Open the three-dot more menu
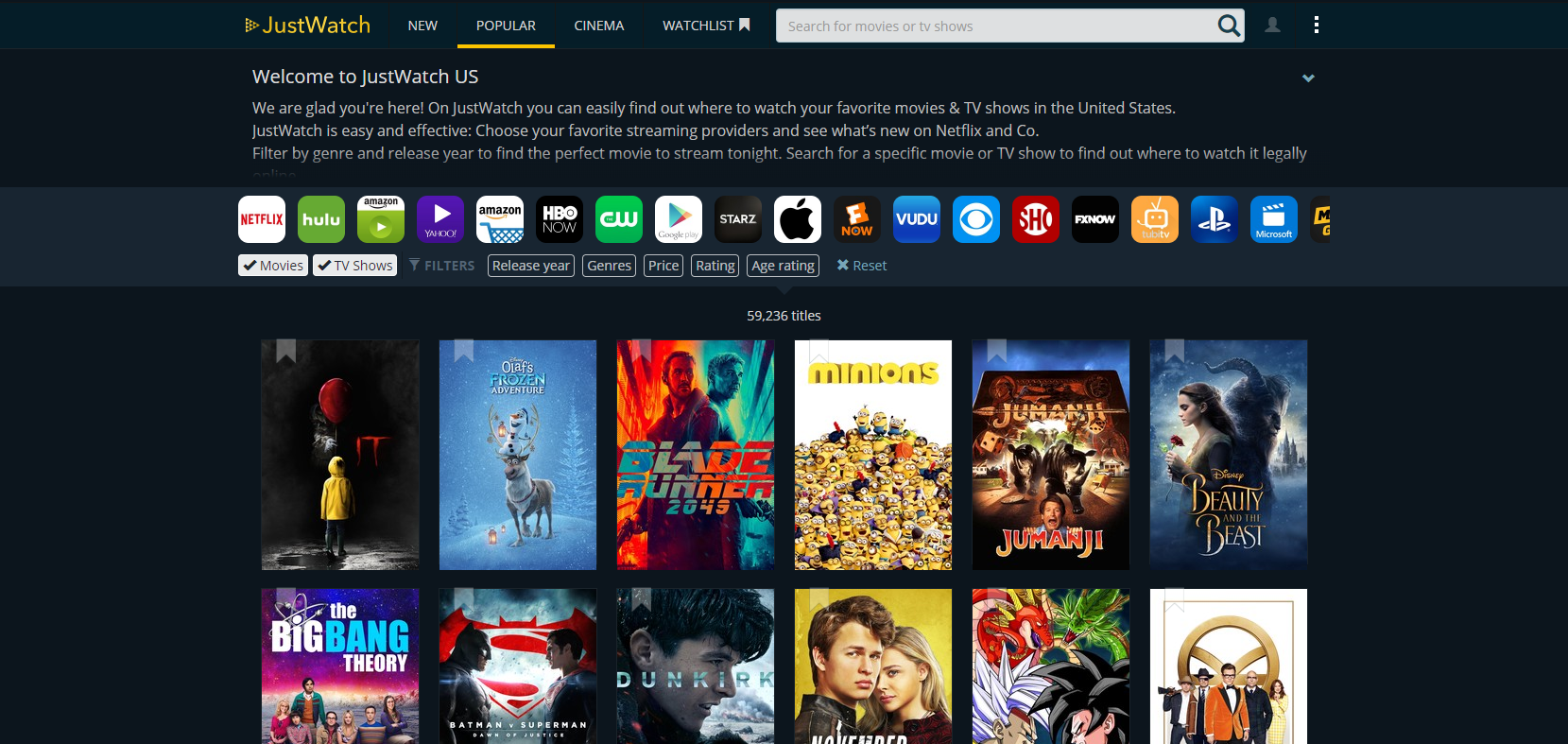Viewport: 1568px width, 744px height. pos(1316,26)
